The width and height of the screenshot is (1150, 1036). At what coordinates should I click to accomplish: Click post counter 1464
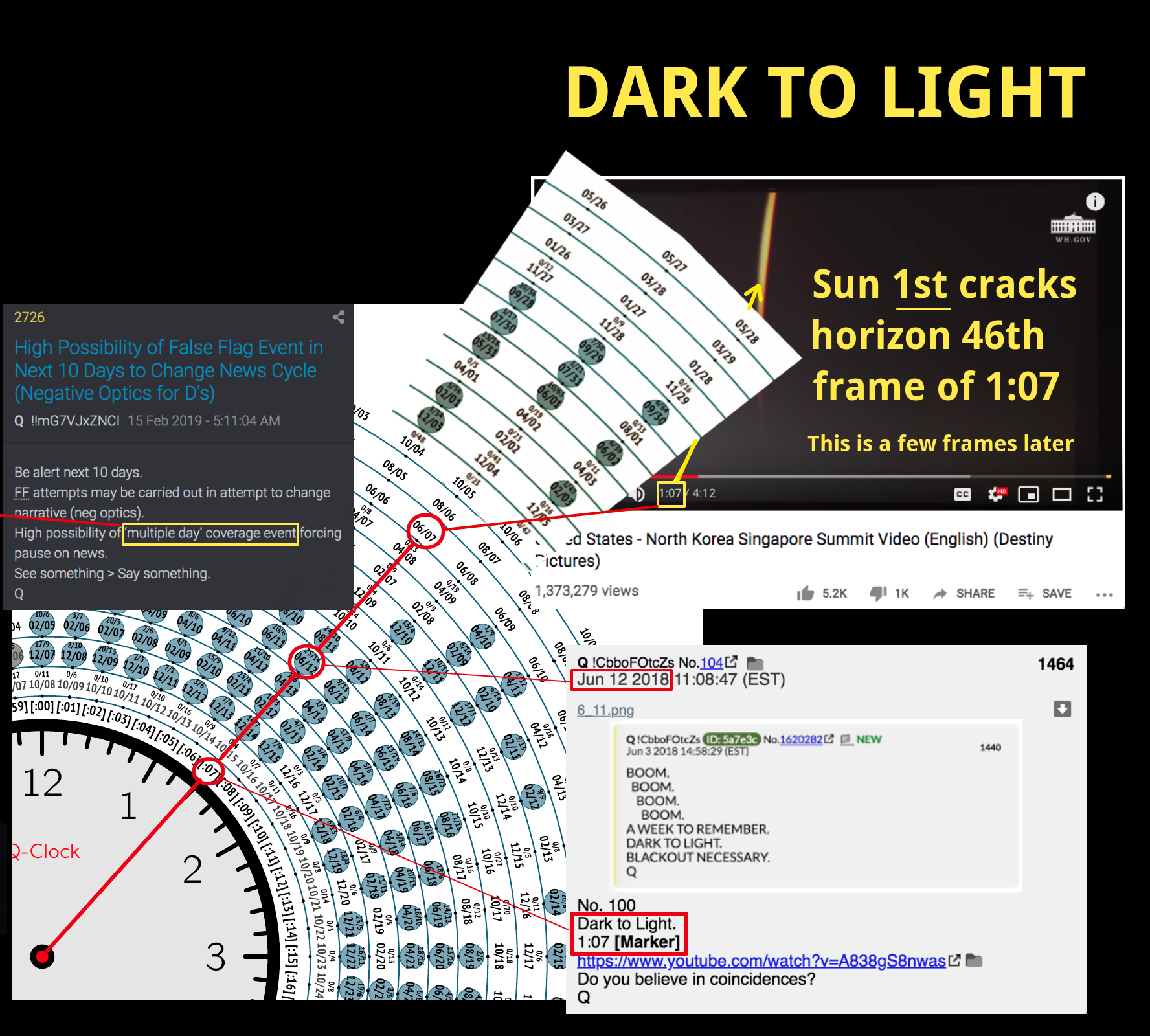pyautogui.click(x=1055, y=664)
